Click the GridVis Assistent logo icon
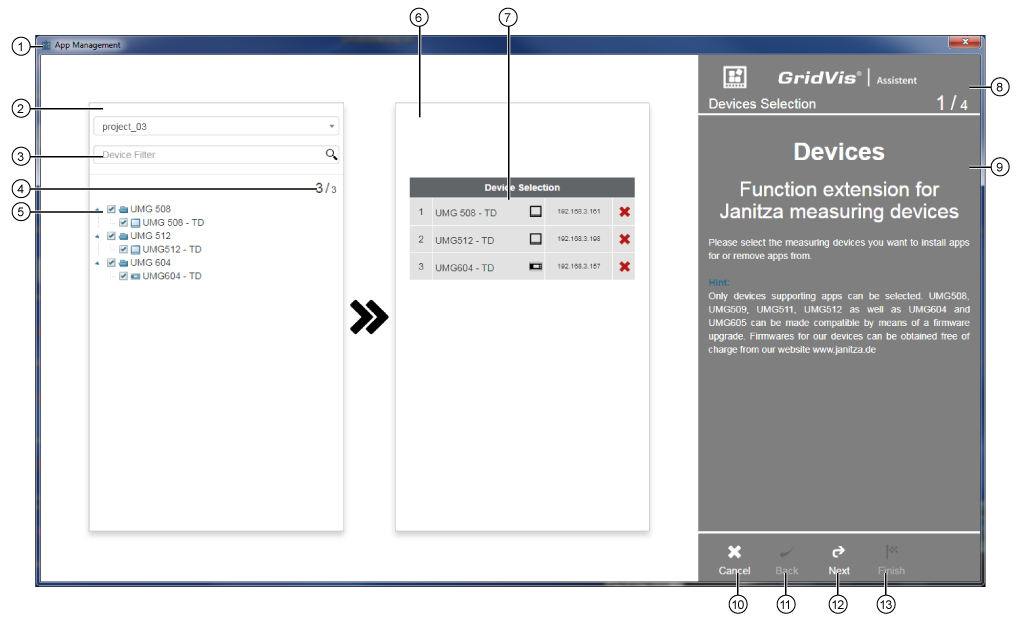Image resolution: width=1024 pixels, height=625 pixels. pos(735,76)
